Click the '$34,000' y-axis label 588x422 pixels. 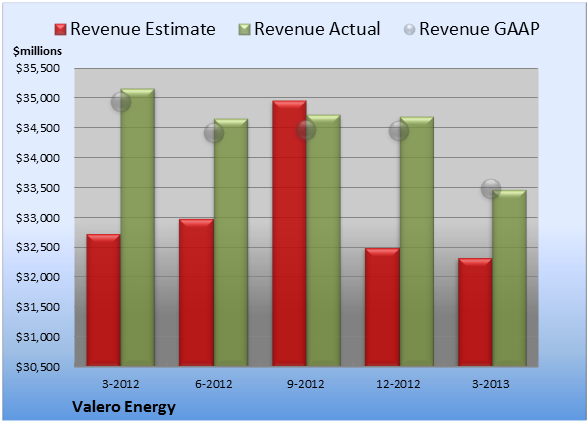pyautogui.click(x=38, y=158)
